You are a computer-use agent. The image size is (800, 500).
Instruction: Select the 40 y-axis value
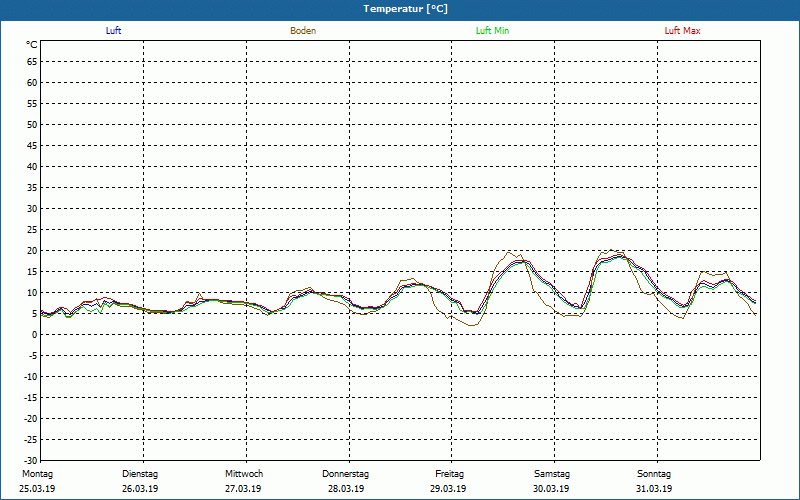(x=32, y=166)
